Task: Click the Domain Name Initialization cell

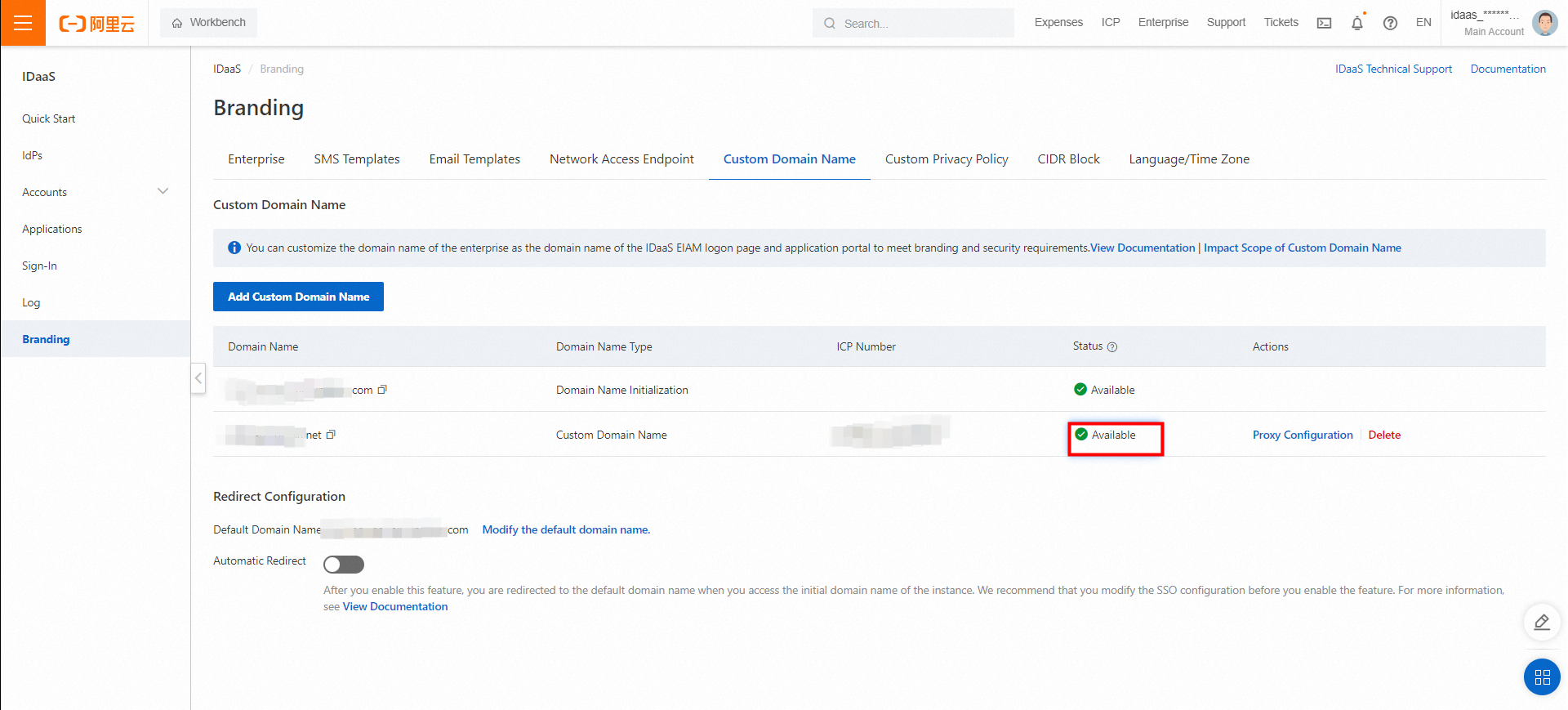Action: click(622, 390)
